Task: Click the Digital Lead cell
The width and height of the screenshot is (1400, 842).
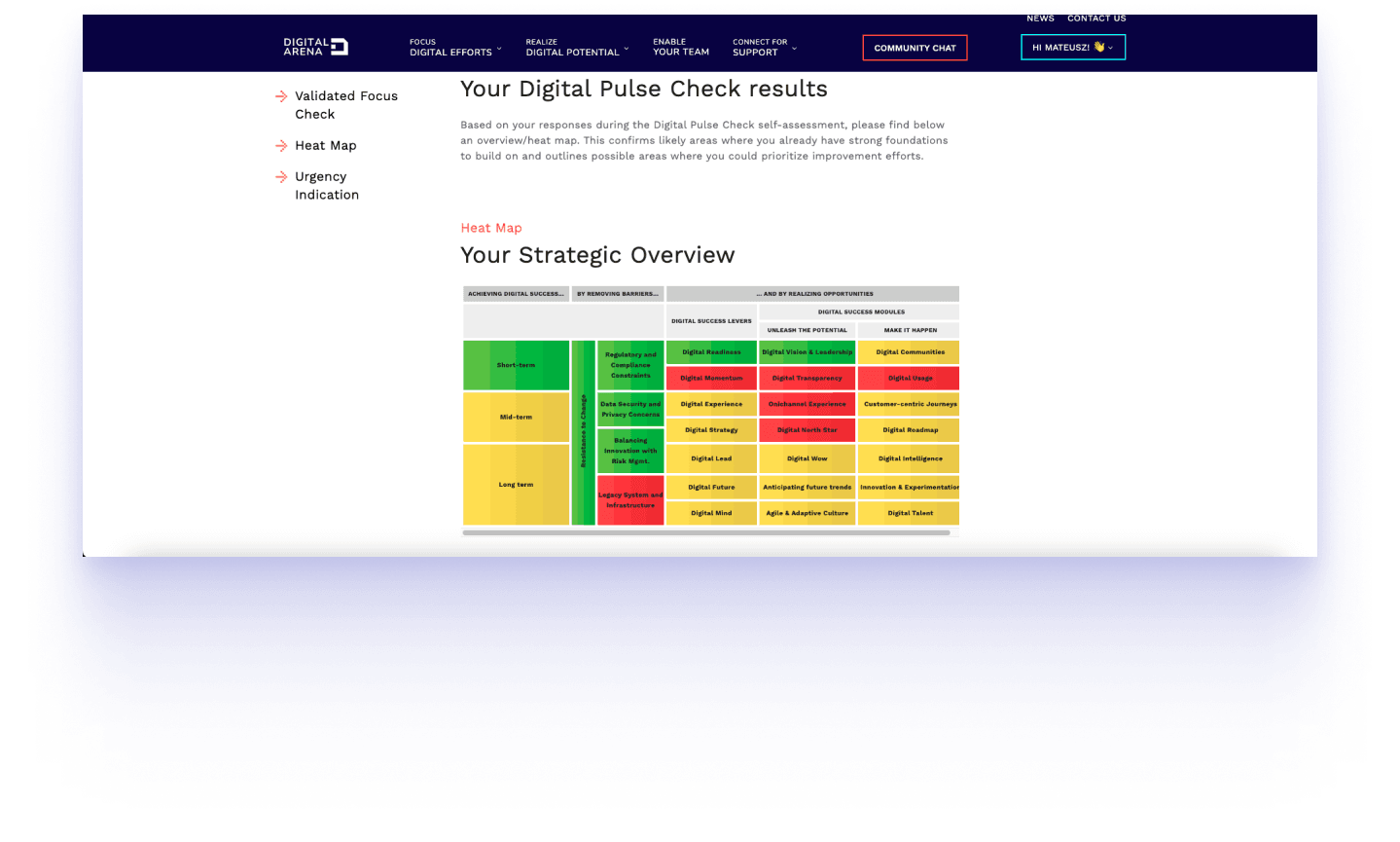Action: point(711,458)
